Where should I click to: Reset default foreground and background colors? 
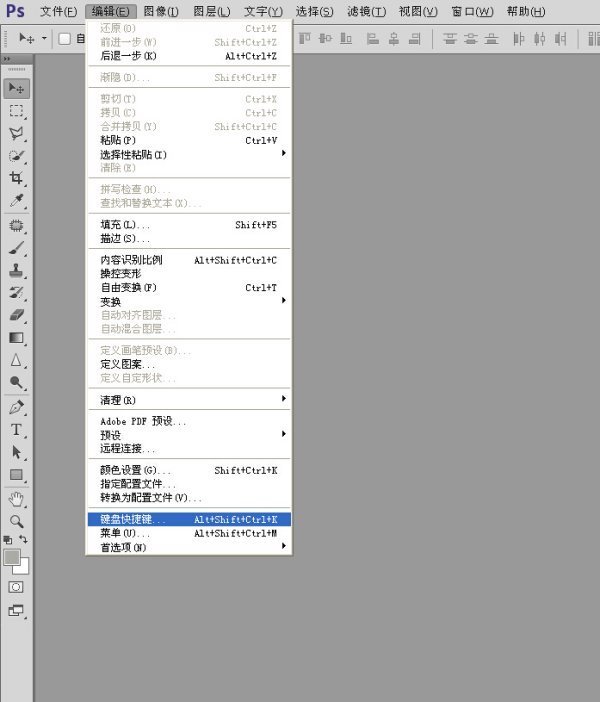click(x=8, y=539)
